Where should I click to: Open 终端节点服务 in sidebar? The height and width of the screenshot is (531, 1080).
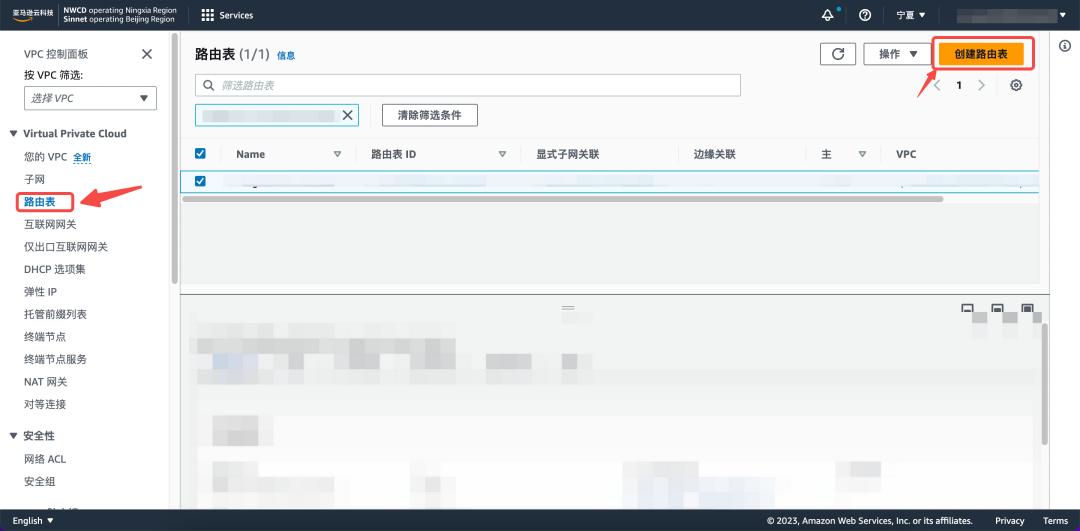point(56,359)
